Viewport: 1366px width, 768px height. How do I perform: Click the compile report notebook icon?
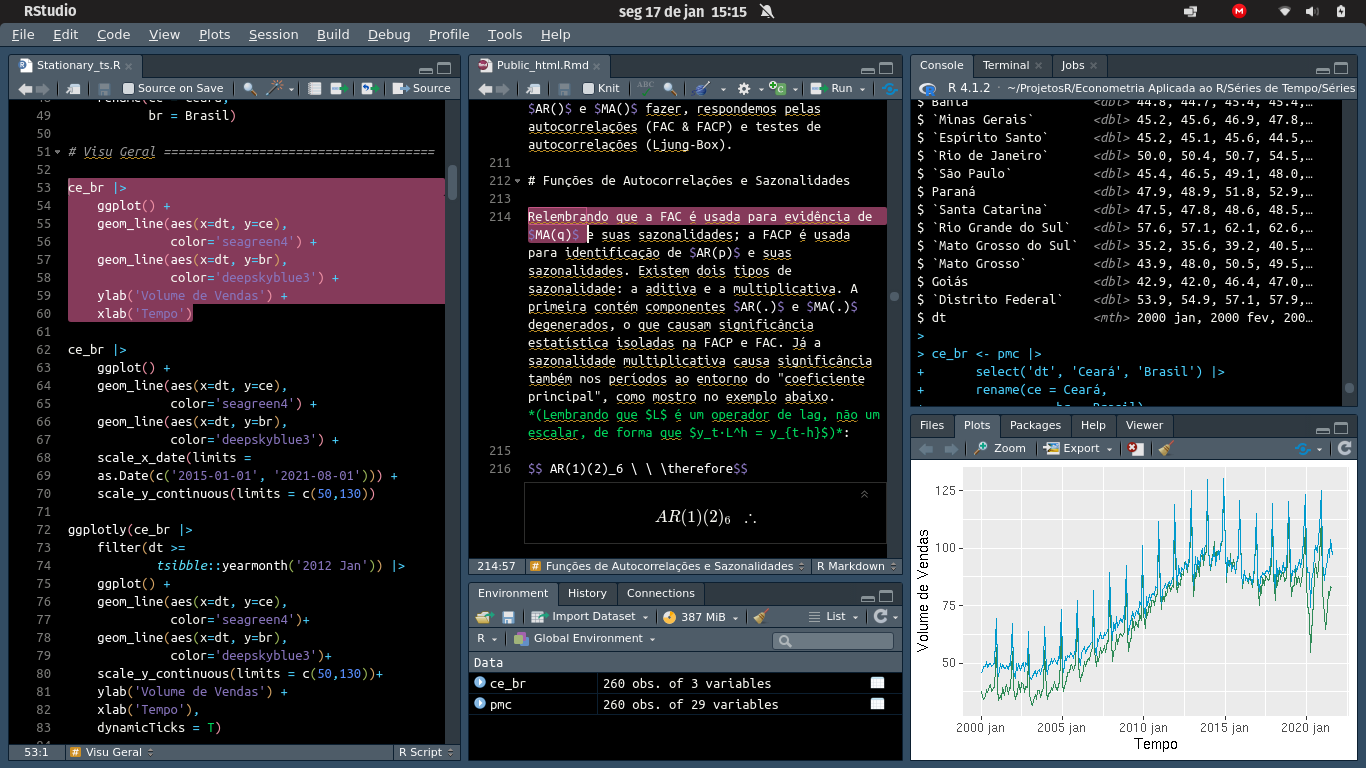pyautogui.click(x=315, y=88)
